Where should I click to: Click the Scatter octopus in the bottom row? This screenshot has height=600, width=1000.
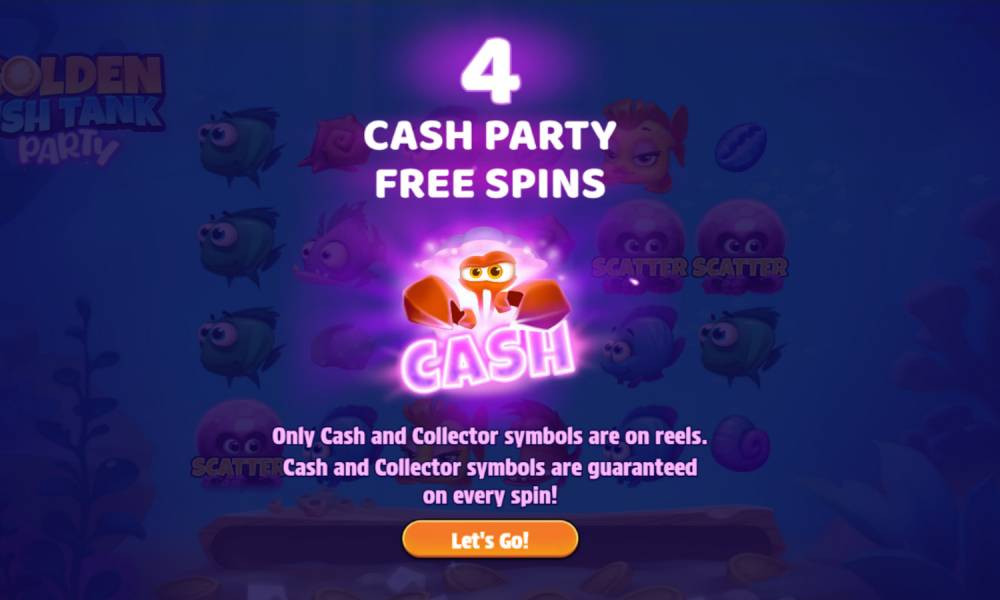click(x=239, y=443)
